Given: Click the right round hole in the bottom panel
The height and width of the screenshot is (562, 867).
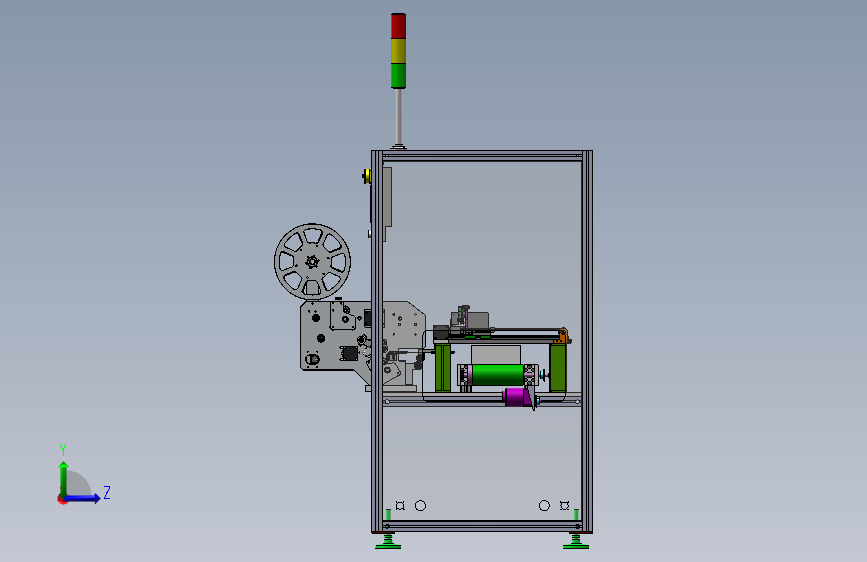Looking at the screenshot, I should tap(544, 506).
